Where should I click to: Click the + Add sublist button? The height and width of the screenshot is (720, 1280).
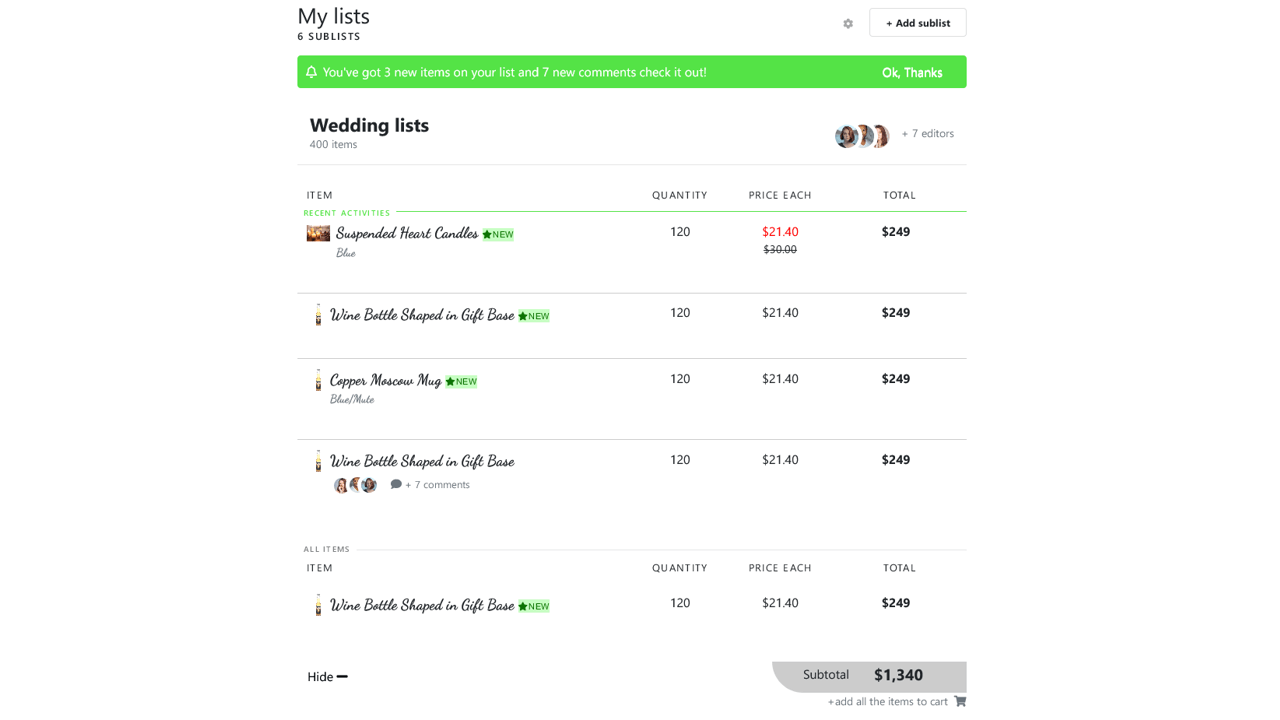917,22
